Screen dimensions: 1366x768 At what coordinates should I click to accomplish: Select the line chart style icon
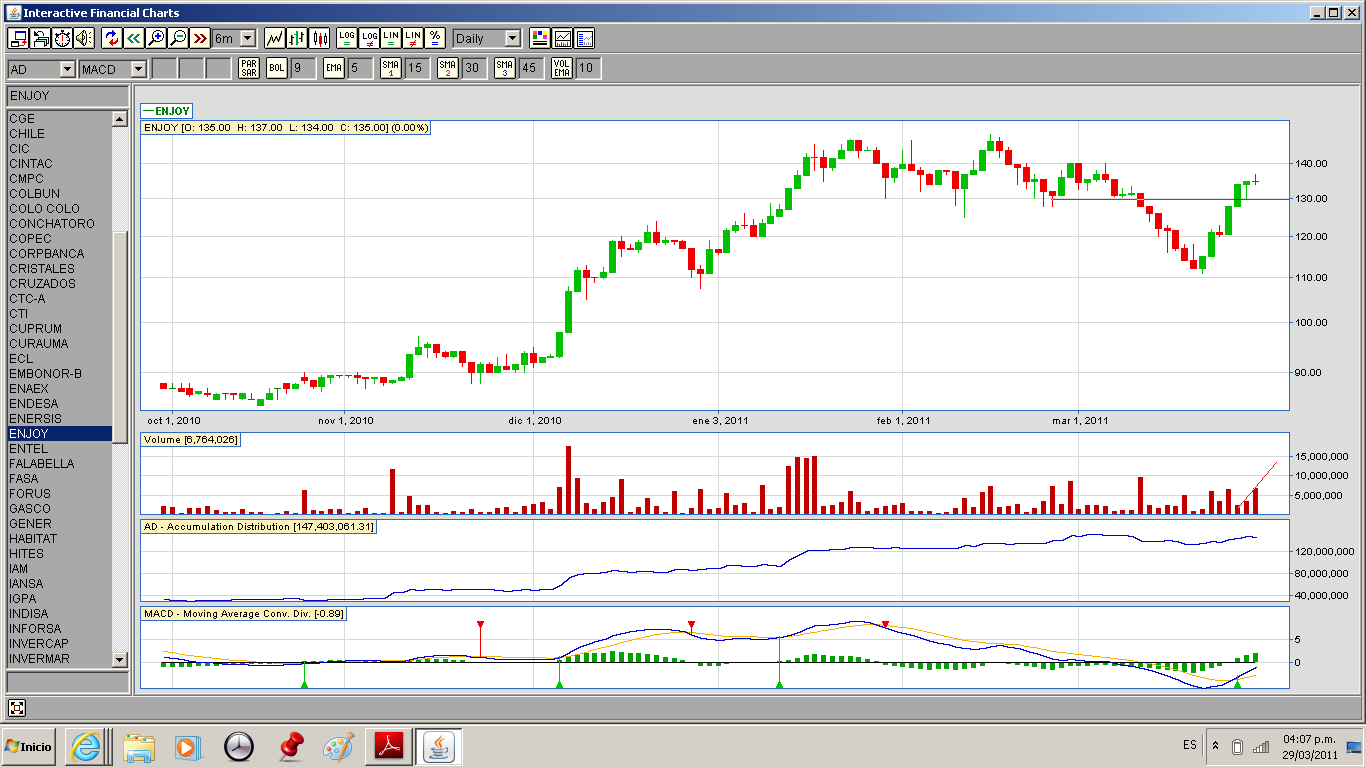tap(275, 38)
